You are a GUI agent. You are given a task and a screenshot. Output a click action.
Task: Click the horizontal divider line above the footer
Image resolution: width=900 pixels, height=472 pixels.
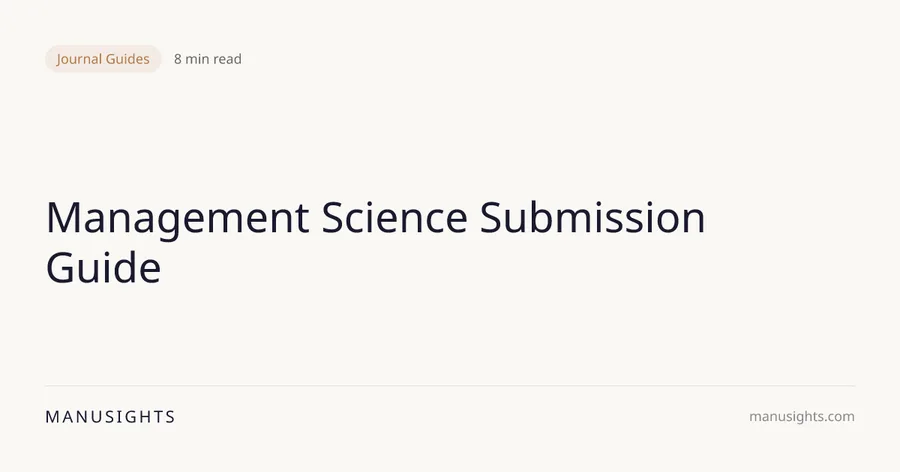click(x=450, y=386)
